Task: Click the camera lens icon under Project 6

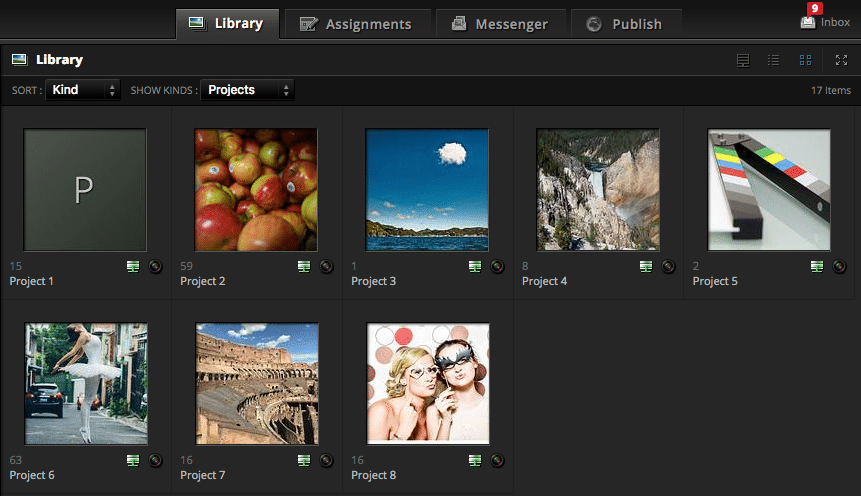Action: tap(155, 460)
